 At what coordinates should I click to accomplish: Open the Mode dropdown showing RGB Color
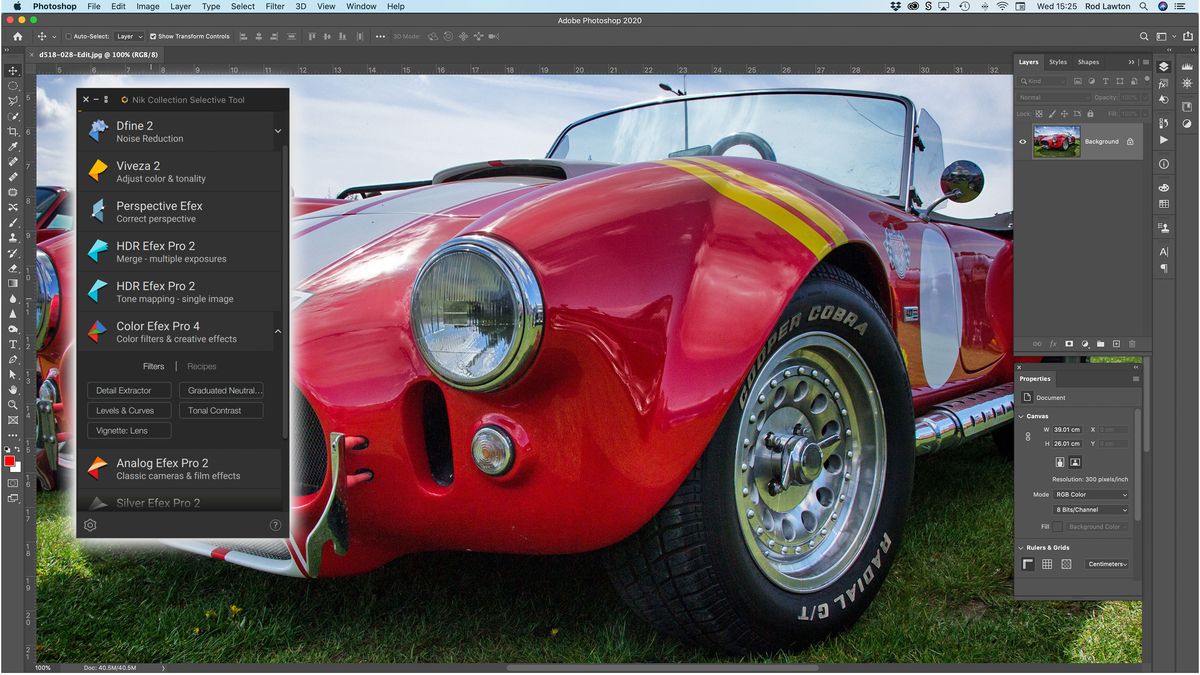tap(1090, 494)
